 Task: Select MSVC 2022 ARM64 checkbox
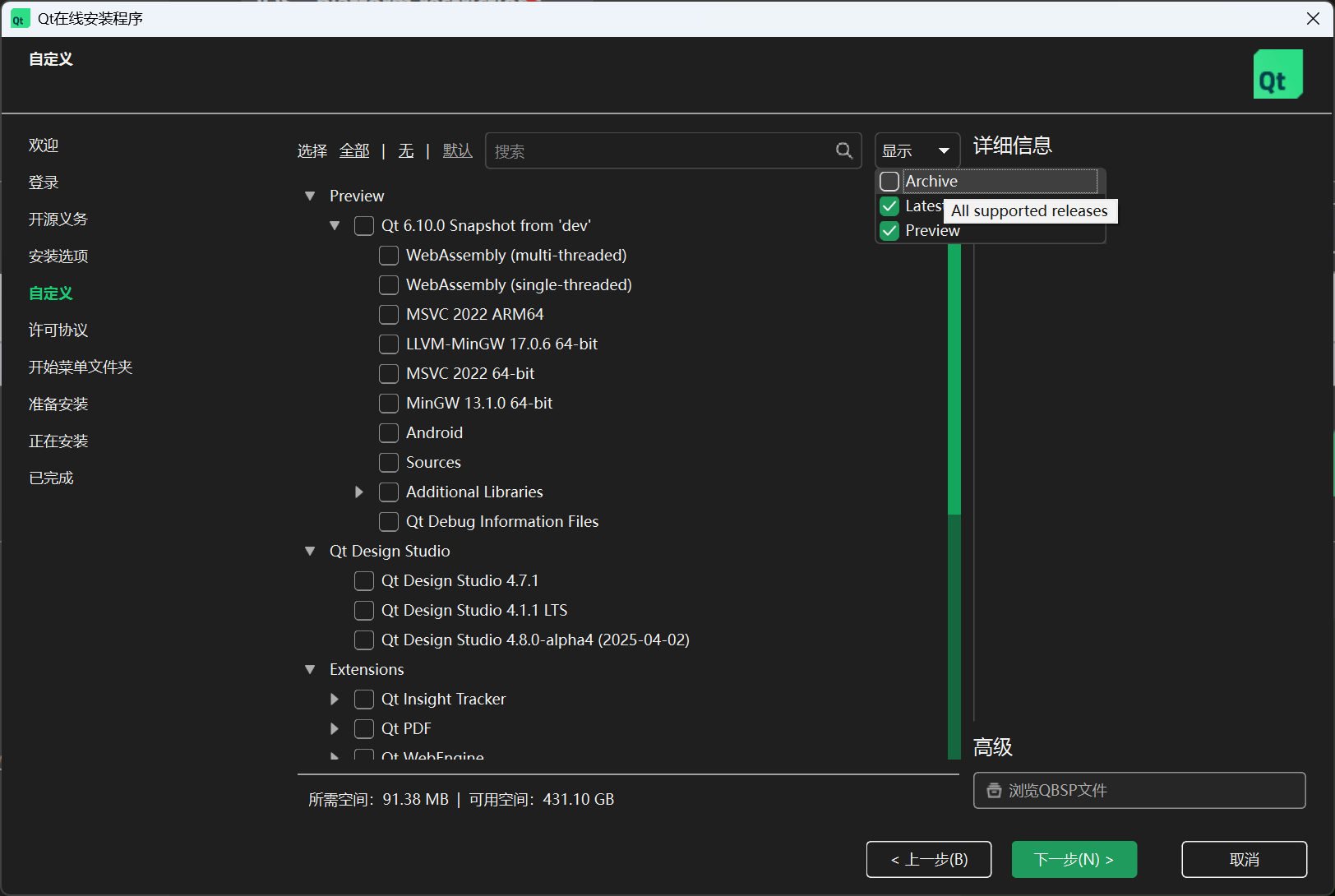[x=389, y=314]
